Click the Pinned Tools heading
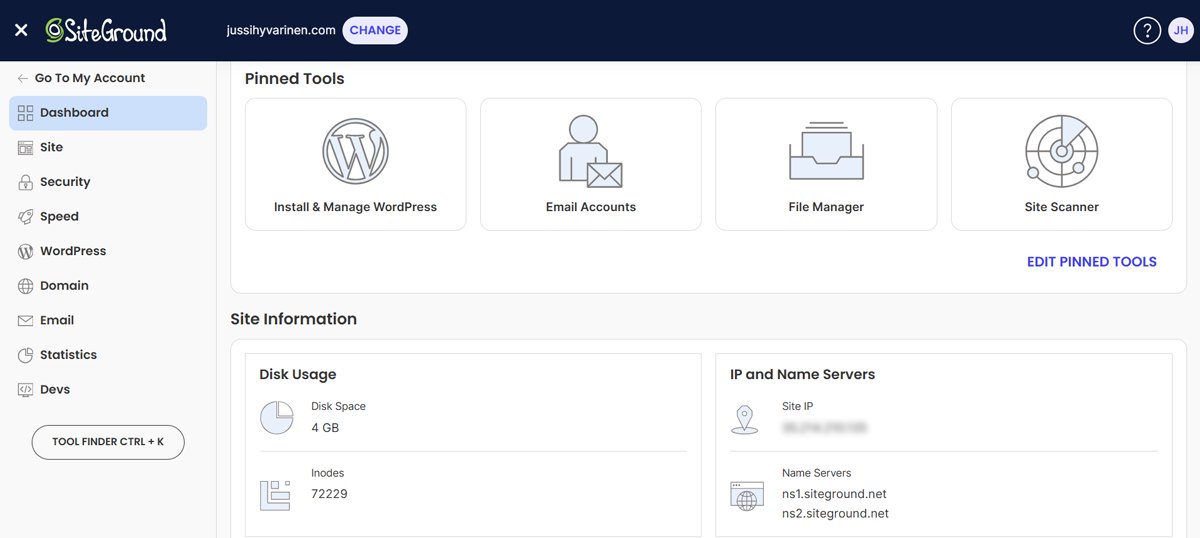The width and height of the screenshot is (1200, 538). pos(294,79)
